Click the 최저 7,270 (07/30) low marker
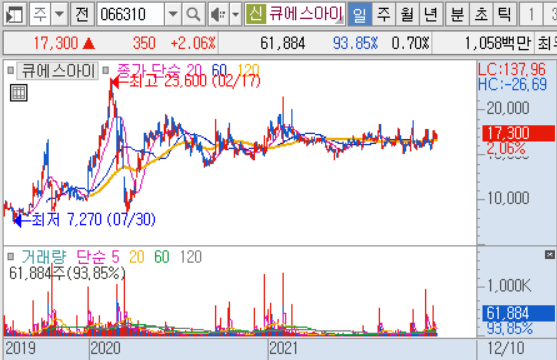557x360 pixels. click(x=85, y=220)
